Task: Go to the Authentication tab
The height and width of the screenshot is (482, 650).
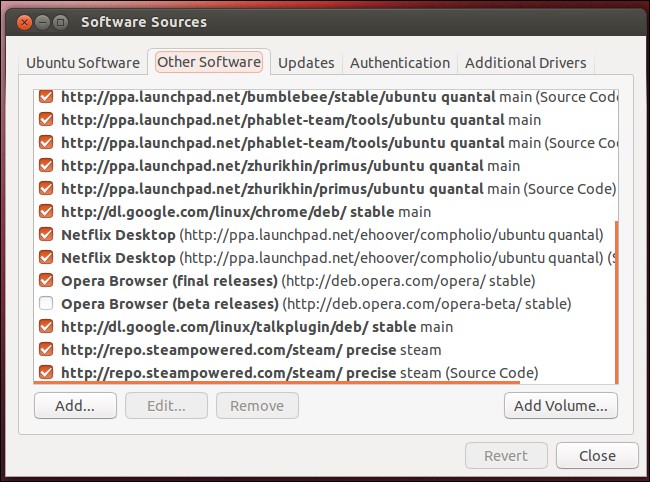Action: [400, 63]
